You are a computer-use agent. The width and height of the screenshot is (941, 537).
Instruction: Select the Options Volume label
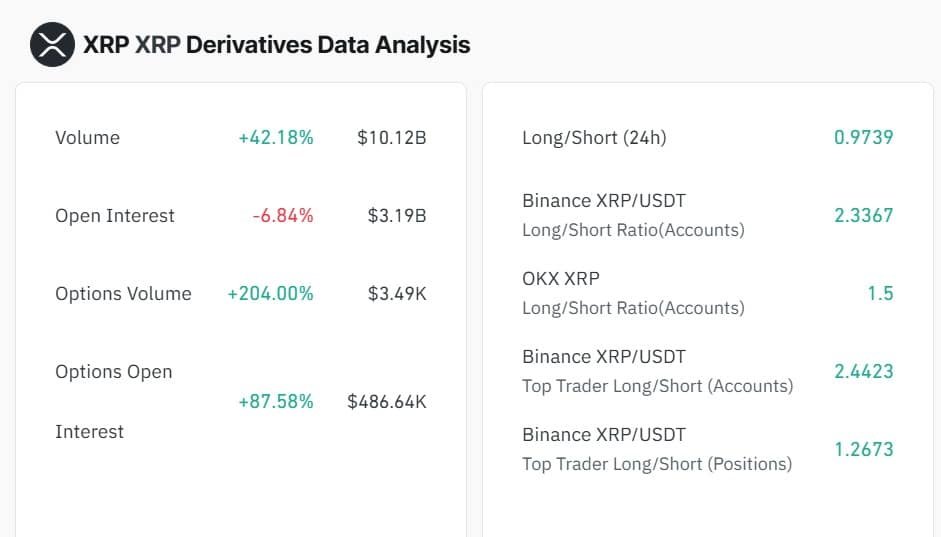point(123,294)
